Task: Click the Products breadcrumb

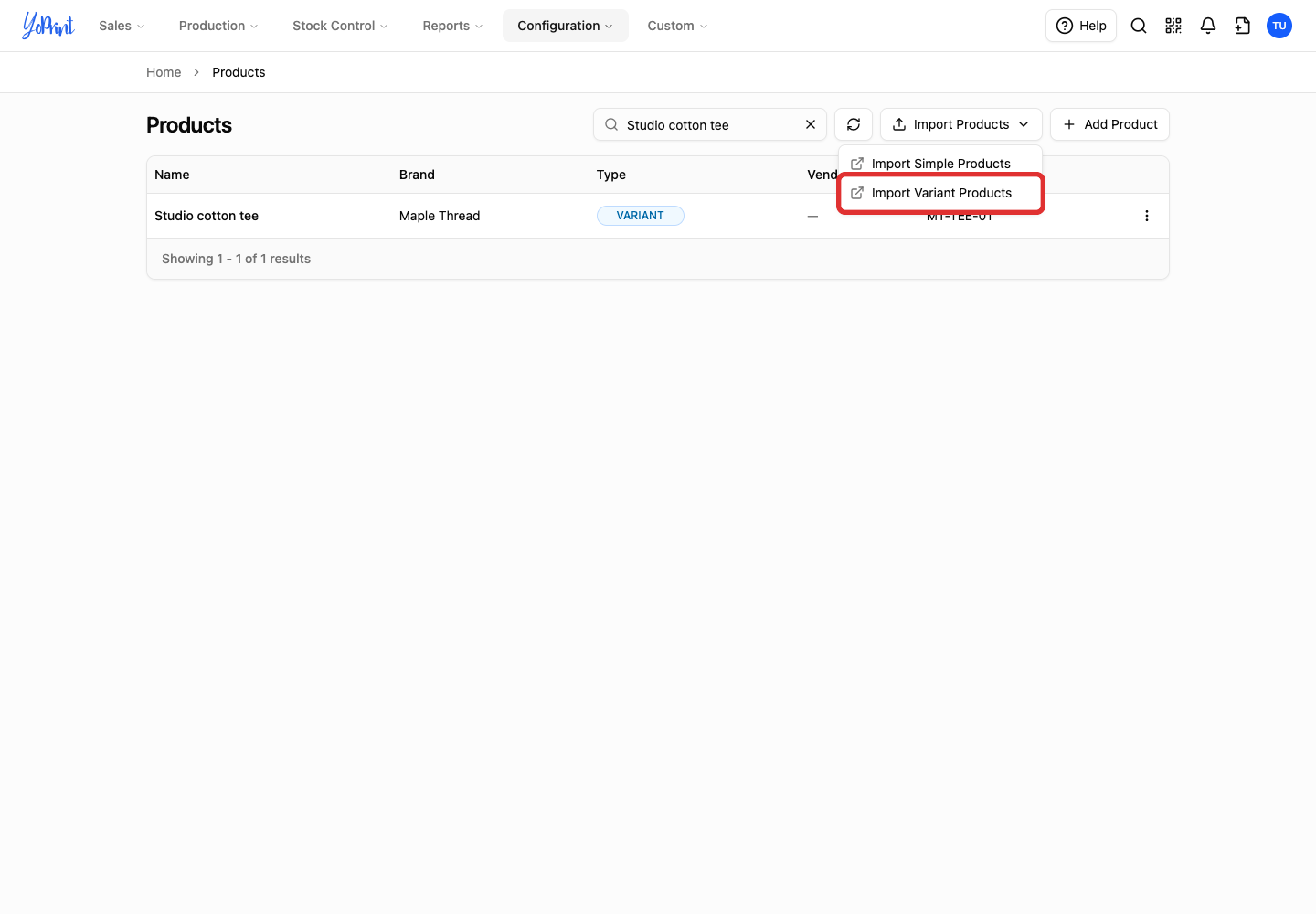Action: pos(239,72)
